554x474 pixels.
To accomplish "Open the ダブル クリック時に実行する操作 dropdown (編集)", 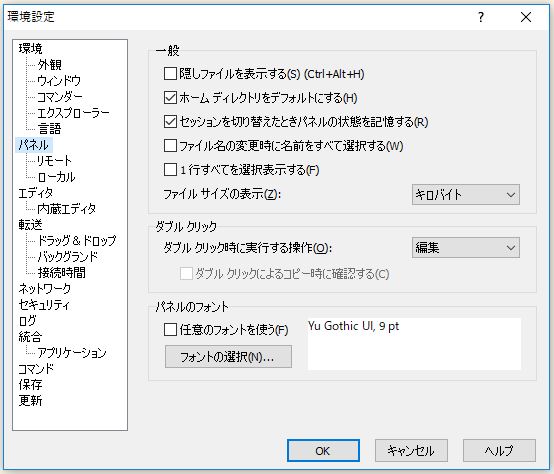I will point(466,248).
